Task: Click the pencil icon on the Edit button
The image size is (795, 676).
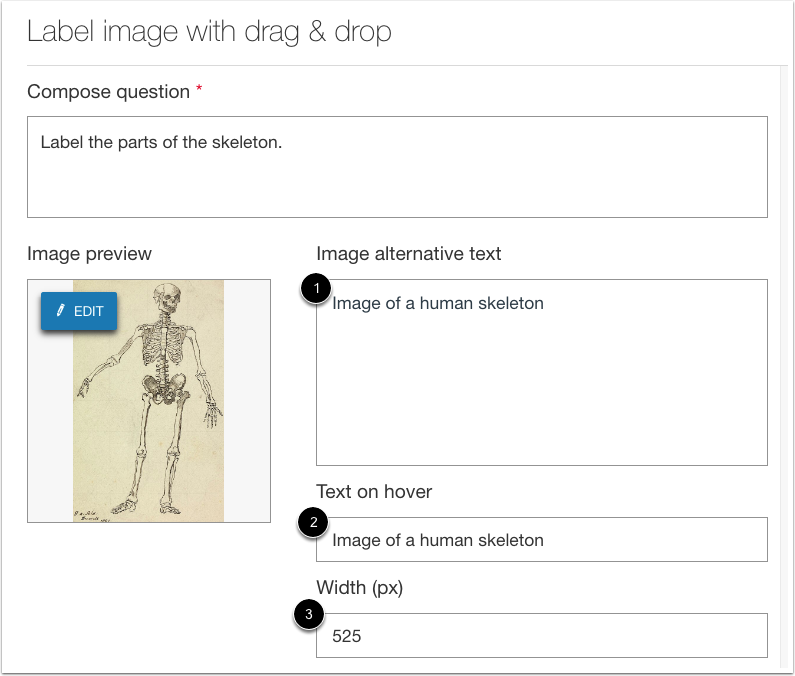Action: (61, 311)
